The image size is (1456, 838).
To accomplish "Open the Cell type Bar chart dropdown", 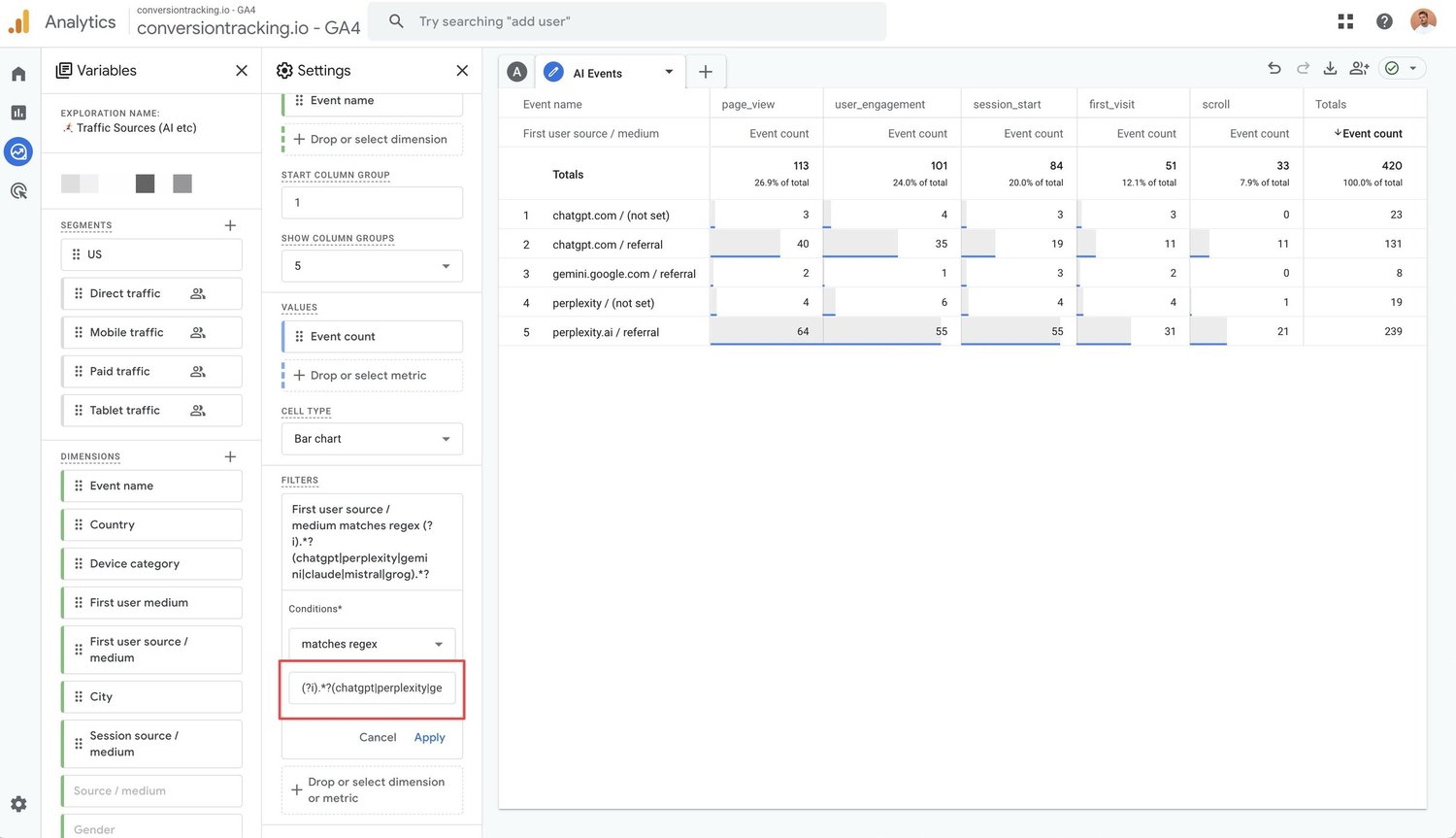I will (372, 439).
